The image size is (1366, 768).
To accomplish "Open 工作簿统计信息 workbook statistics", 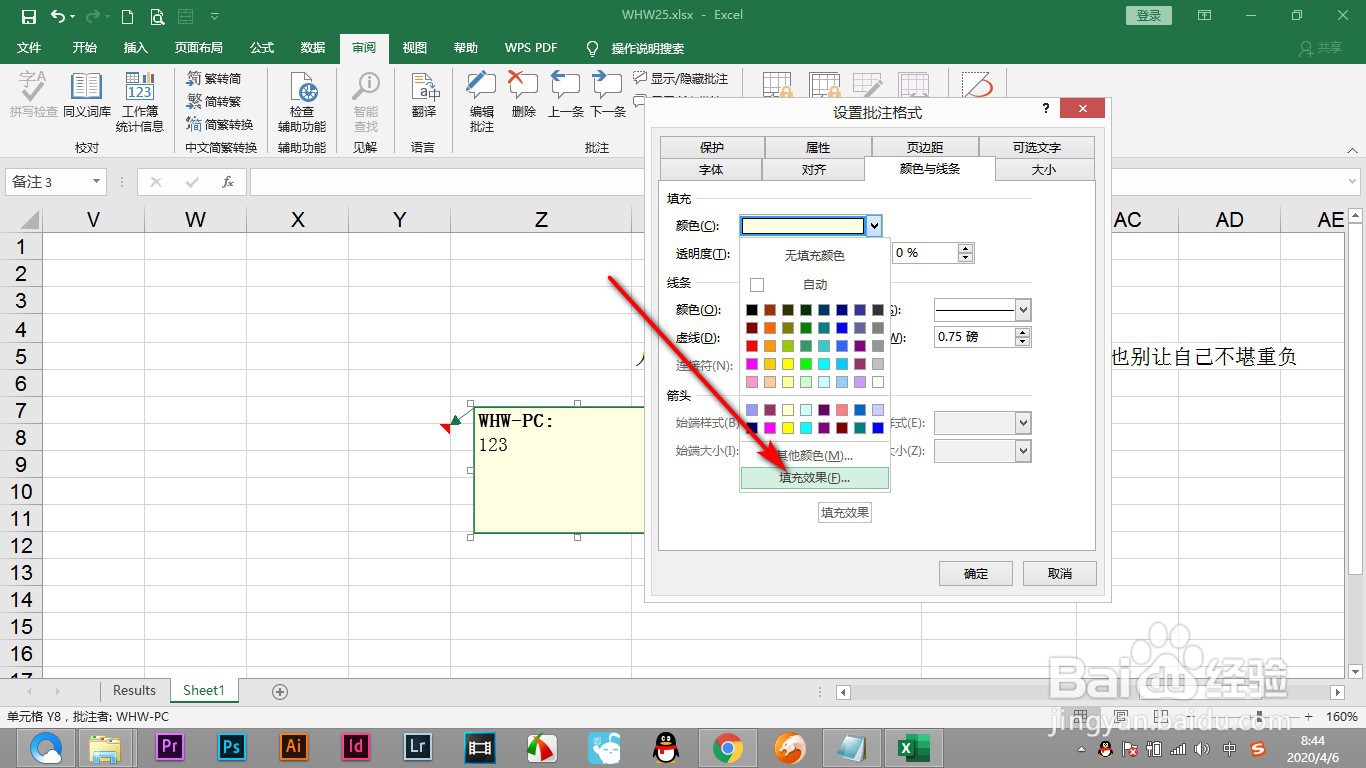I will (140, 102).
